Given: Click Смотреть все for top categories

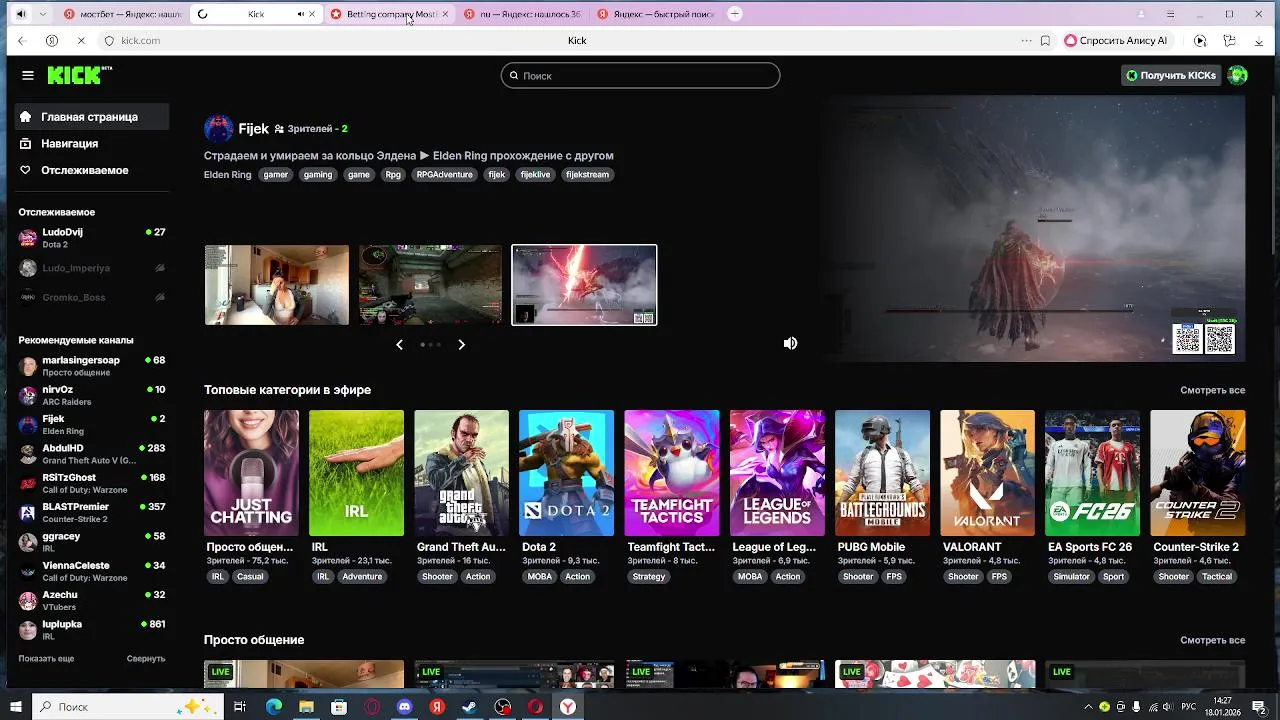Looking at the screenshot, I should [1212, 390].
